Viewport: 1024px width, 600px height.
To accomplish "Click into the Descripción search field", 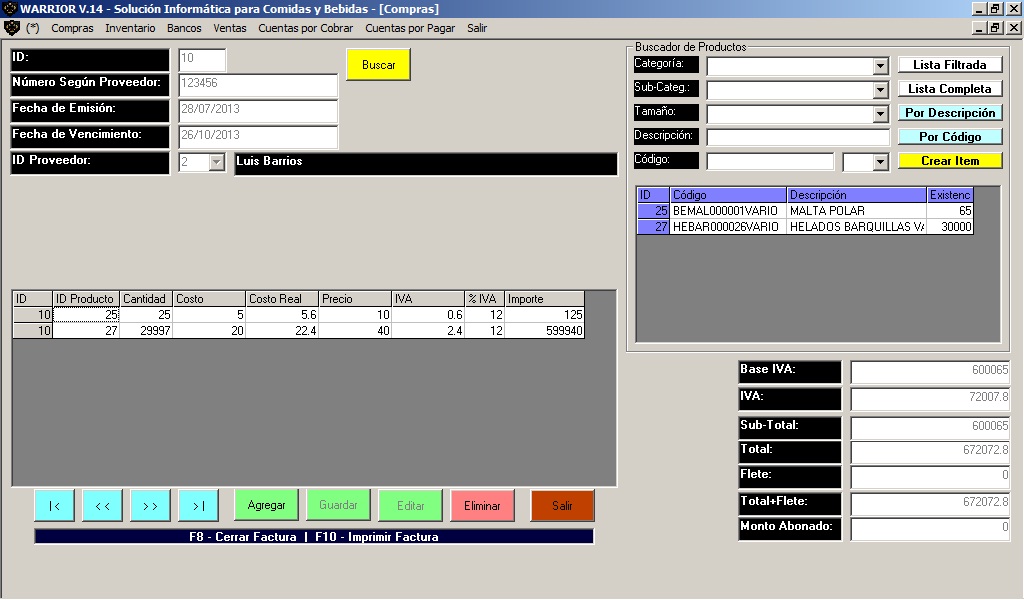I will (797, 137).
